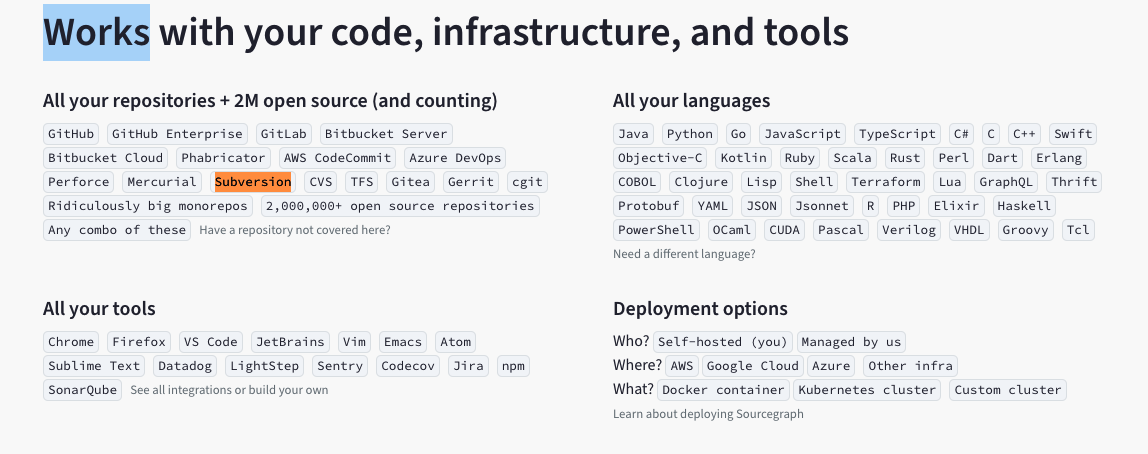Select the PowerShell tag
This screenshot has width=1148, height=454.
(x=656, y=230)
